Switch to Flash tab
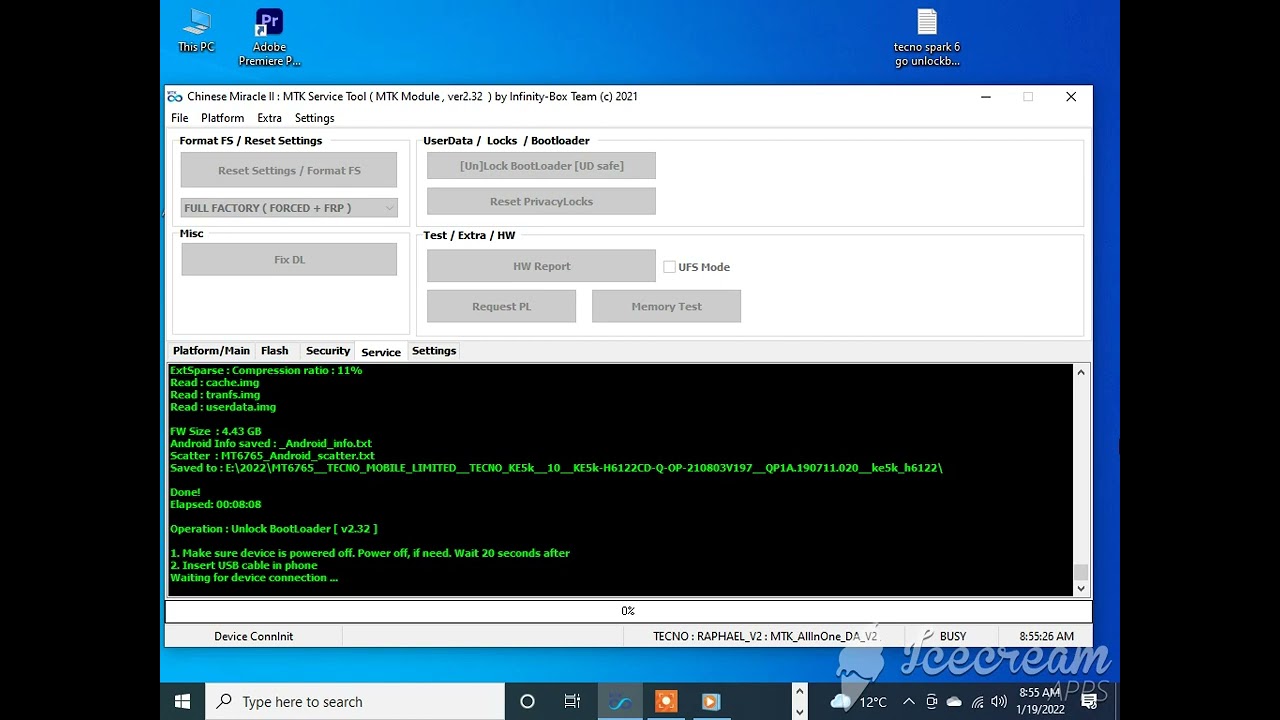The height and width of the screenshot is (720, 1280). (x=275, y=351)
